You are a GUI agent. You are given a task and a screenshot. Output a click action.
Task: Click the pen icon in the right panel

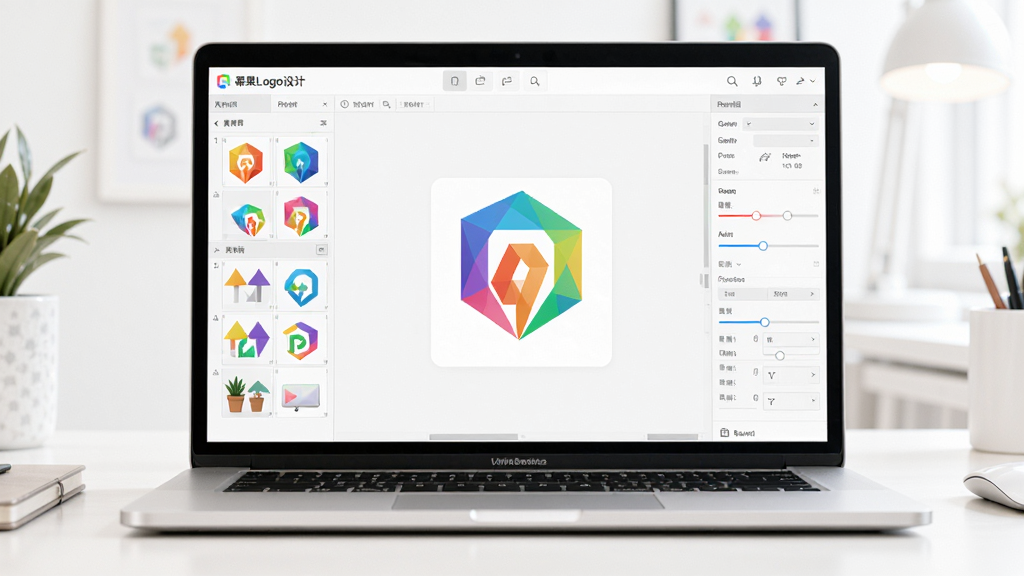click(765, 157)
